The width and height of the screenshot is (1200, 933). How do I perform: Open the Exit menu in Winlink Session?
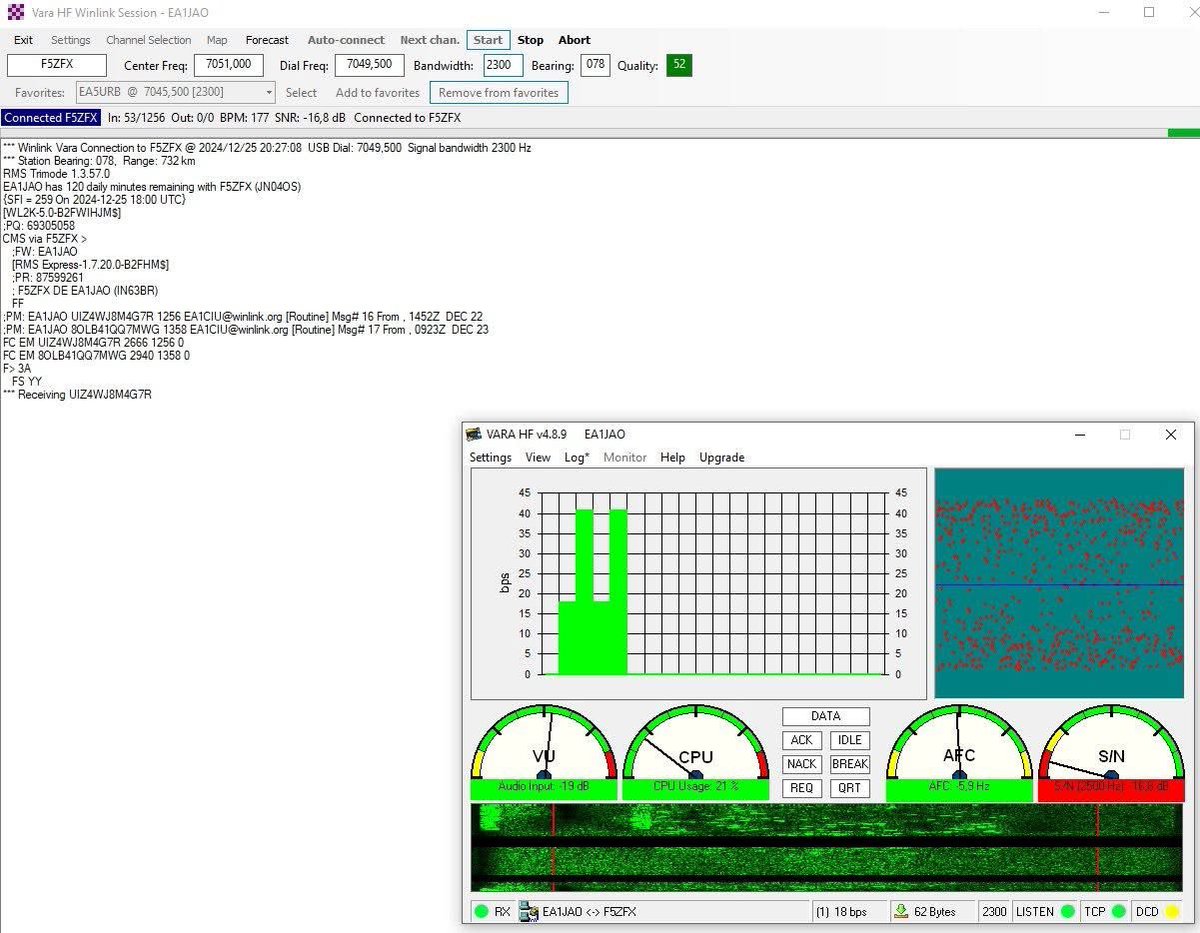pos(23,40)
